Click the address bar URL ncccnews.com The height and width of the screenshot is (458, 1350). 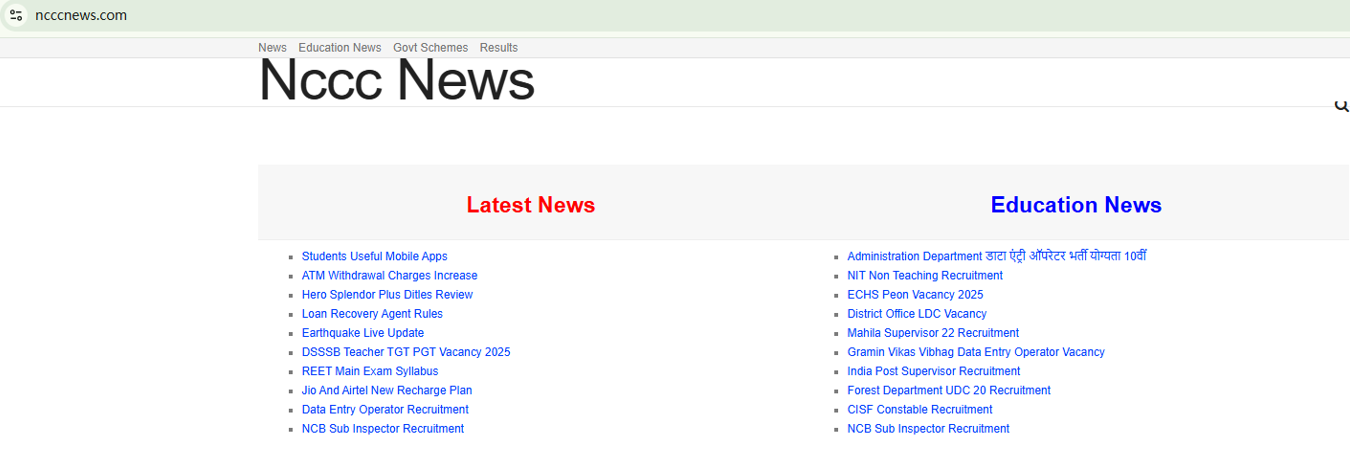pos(81,15)
